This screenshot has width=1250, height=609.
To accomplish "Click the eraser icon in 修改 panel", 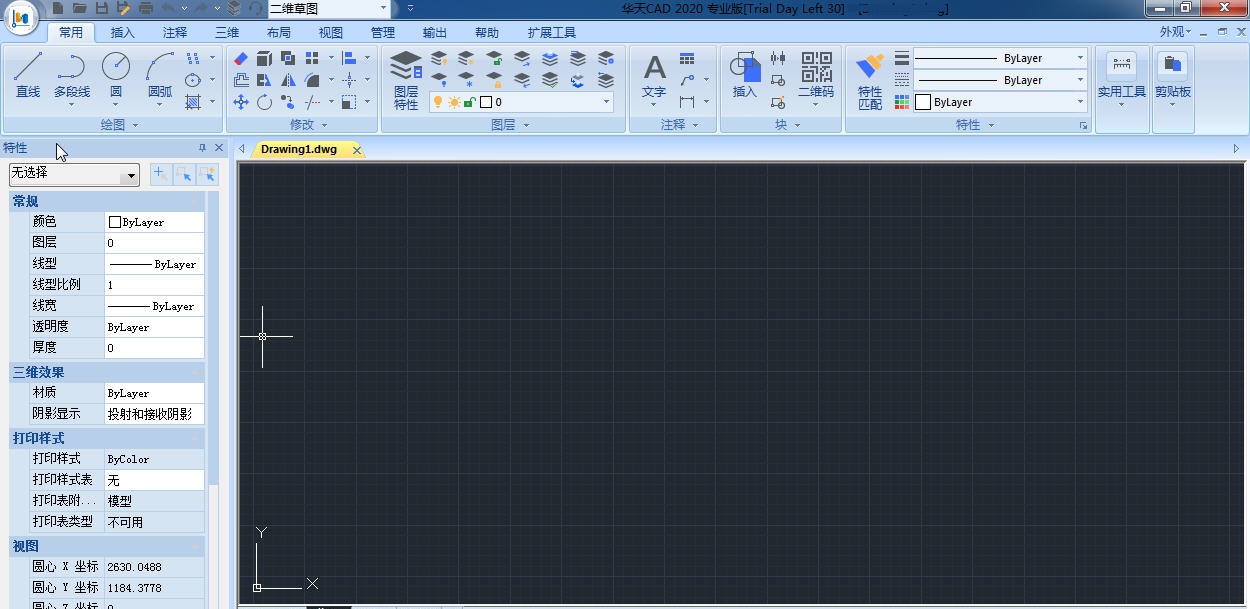I will [241, 58].
